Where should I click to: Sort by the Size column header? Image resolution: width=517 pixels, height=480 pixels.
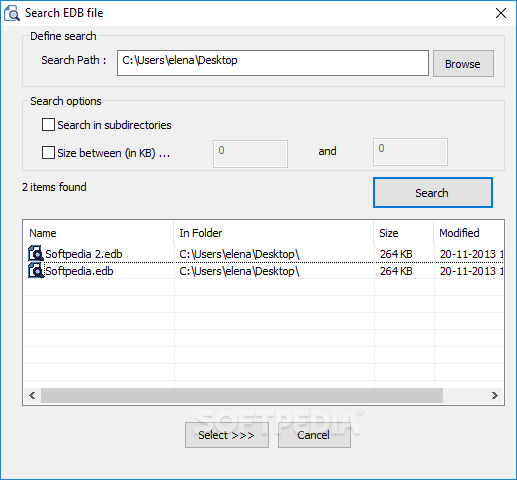404,233
